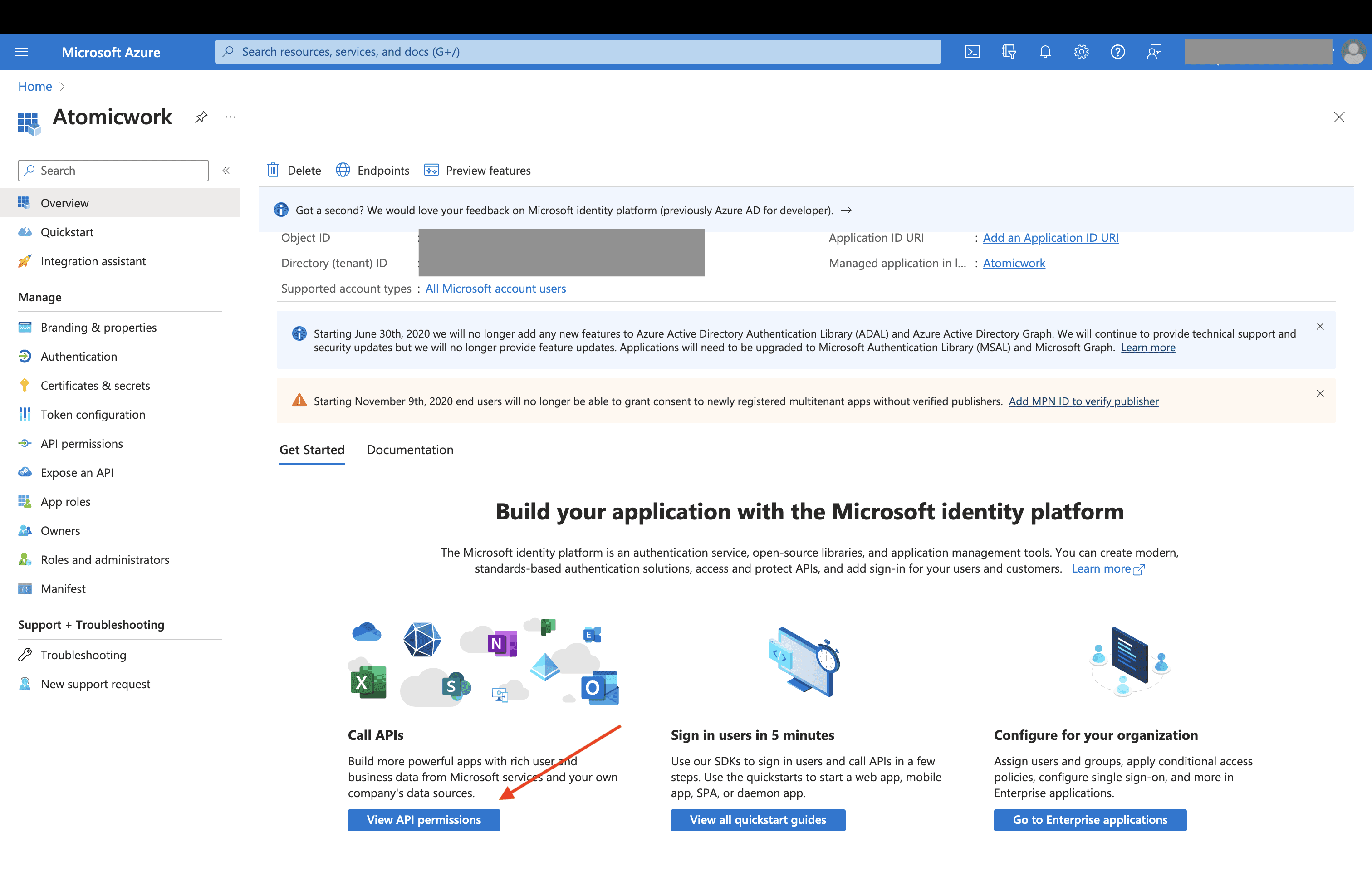Image resolution: width=1372 pixels, height=891 pixels.
Task: Open the more options ellipsis beside Atomicwork
Action: [x=230, y=117]
